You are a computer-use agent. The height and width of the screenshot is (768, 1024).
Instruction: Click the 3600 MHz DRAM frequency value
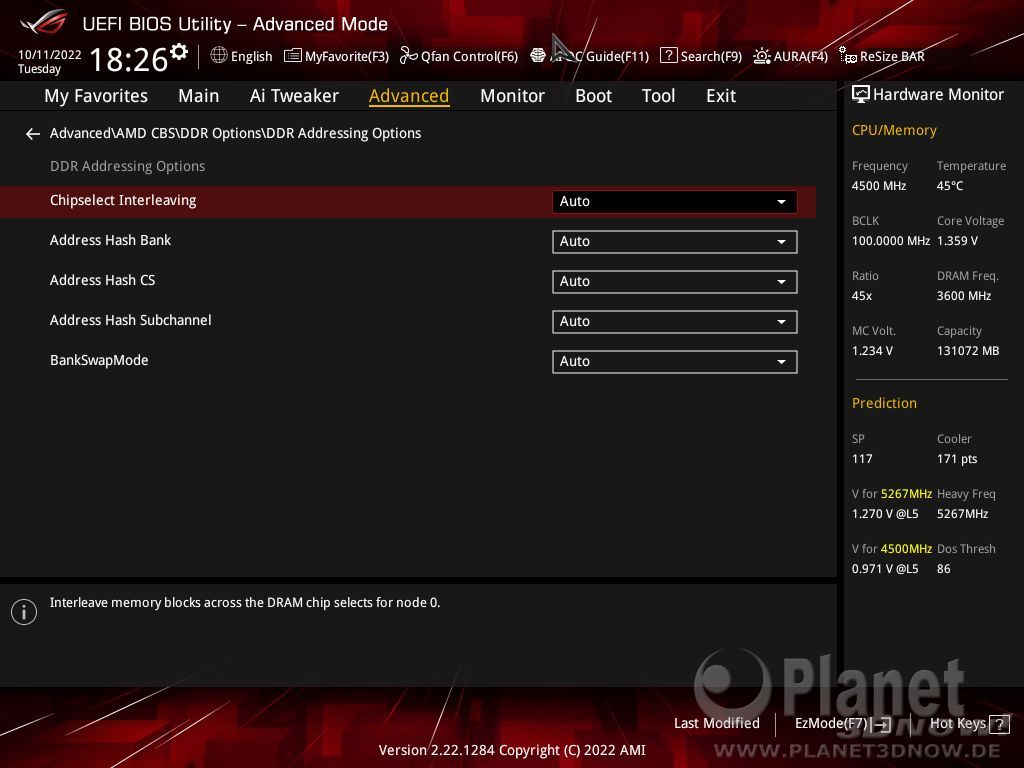coord(964,296)
